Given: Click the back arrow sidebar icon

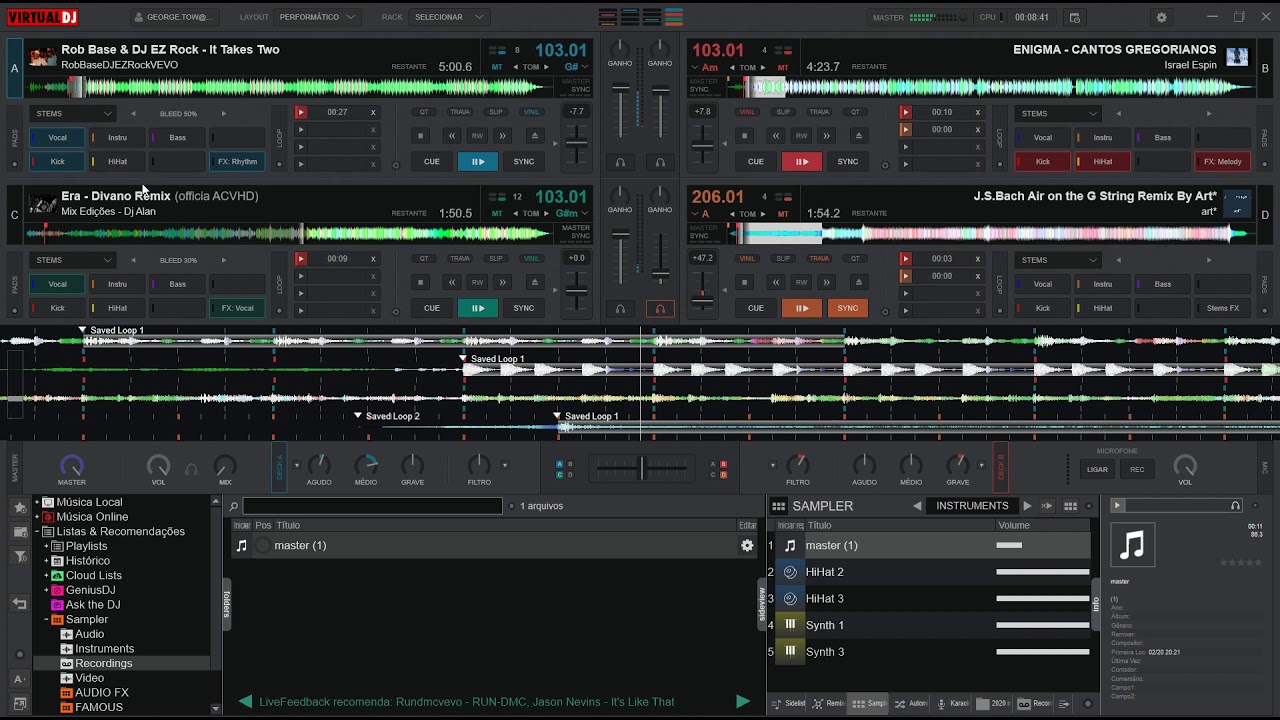Looking at the screenshot, I should [x=19, y=604].
